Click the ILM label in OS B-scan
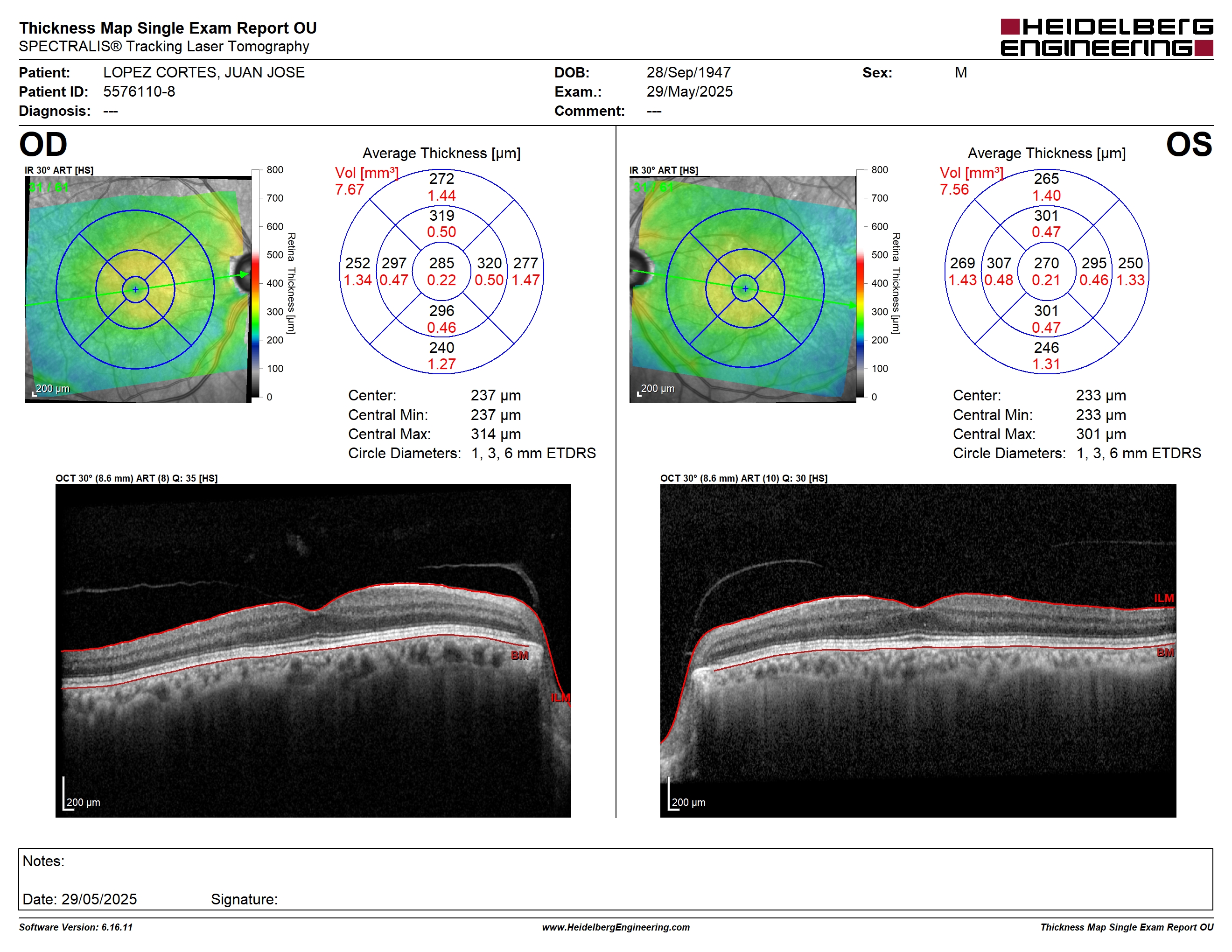Screen dimensions: 1232x952 (x=1164, y=598)
